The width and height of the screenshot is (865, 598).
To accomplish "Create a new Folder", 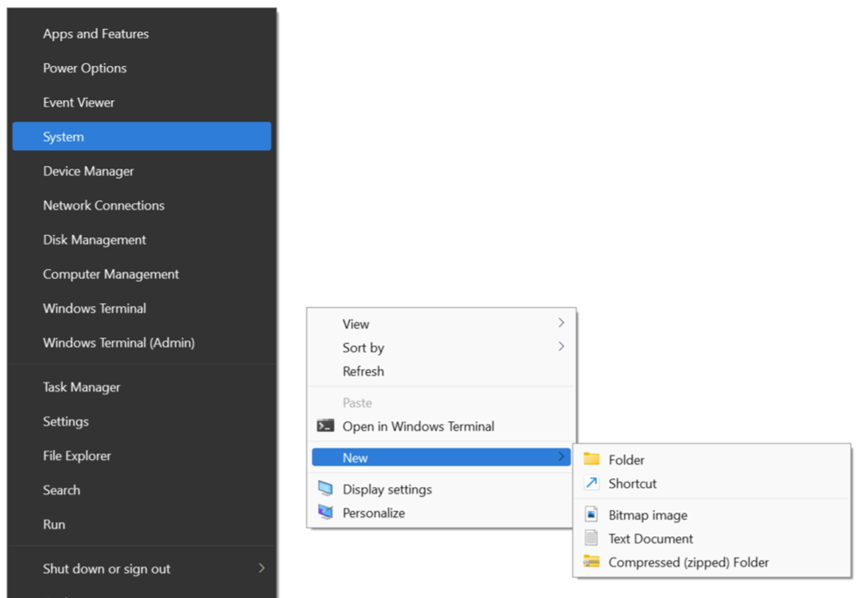I will coord(712,460).
